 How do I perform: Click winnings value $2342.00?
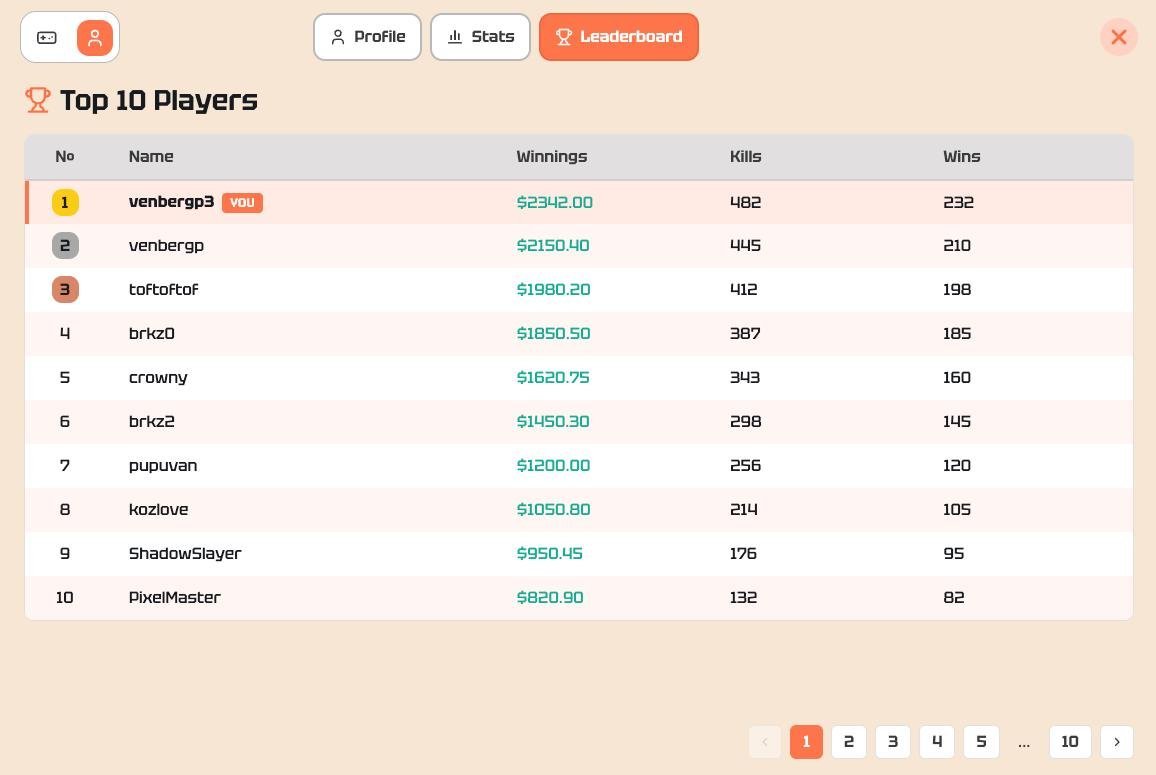(x=554, y=202)
